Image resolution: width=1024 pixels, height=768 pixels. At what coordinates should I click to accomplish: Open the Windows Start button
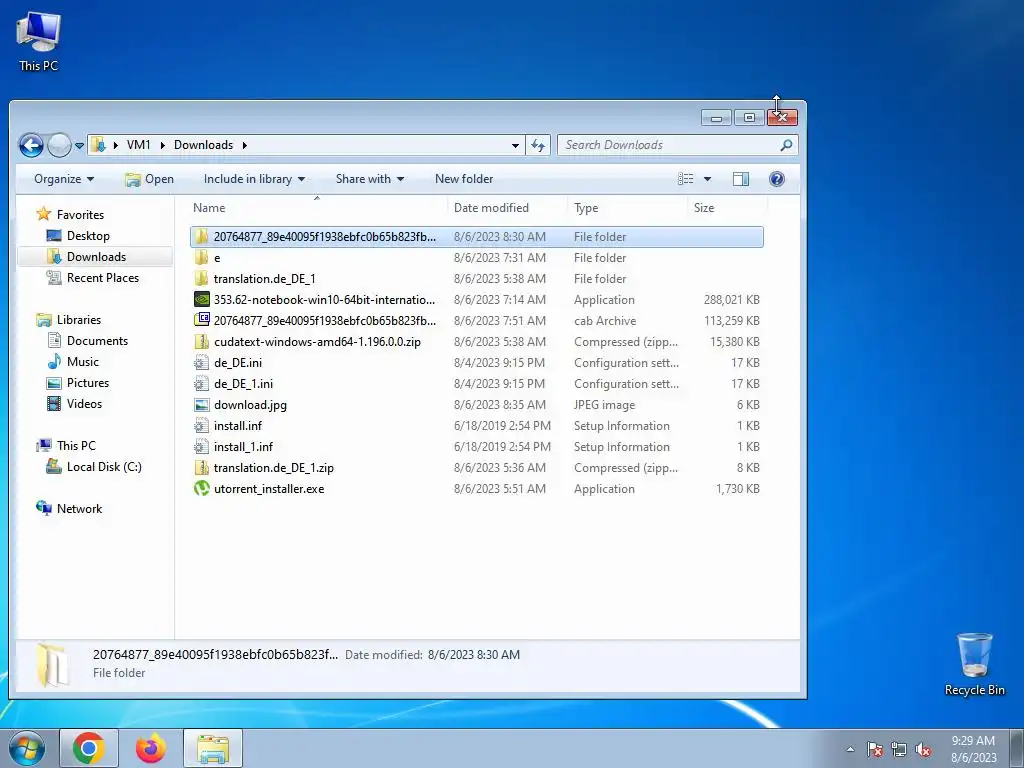point(26,748)
